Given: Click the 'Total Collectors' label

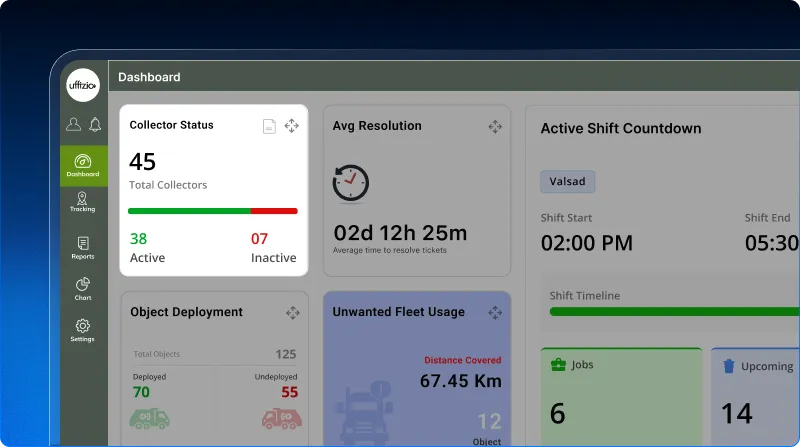Looking at the screenshot, I should (x=168, y=185).
